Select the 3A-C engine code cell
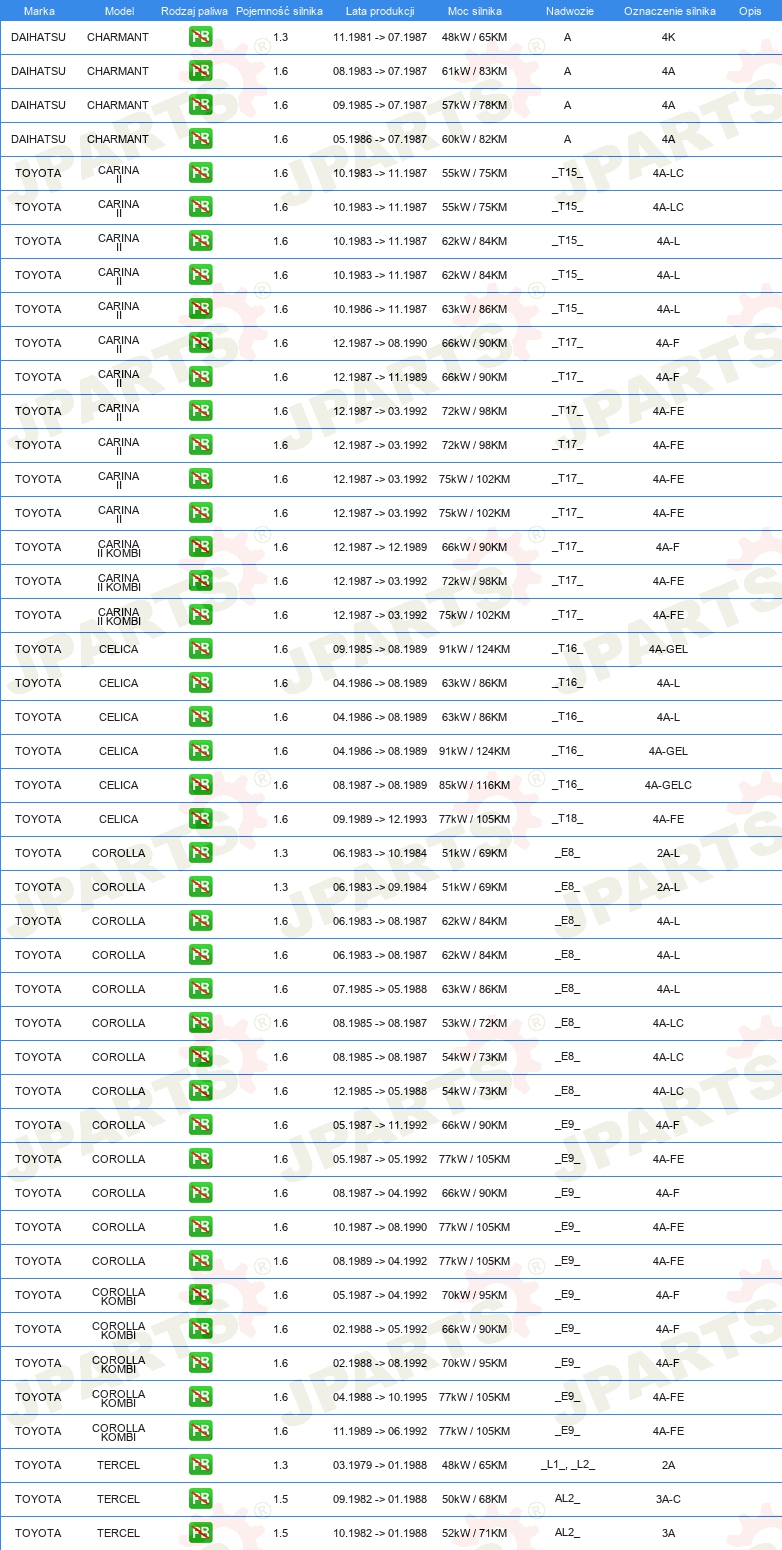Image resolution: width=782 pixels, height=1550 pixels. click(x=668, y=1499)
